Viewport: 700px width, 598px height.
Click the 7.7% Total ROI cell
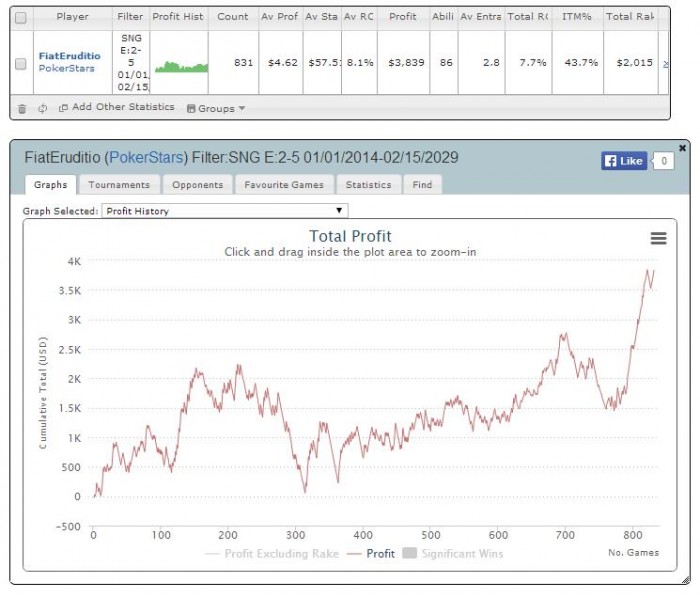click(529, 62)
